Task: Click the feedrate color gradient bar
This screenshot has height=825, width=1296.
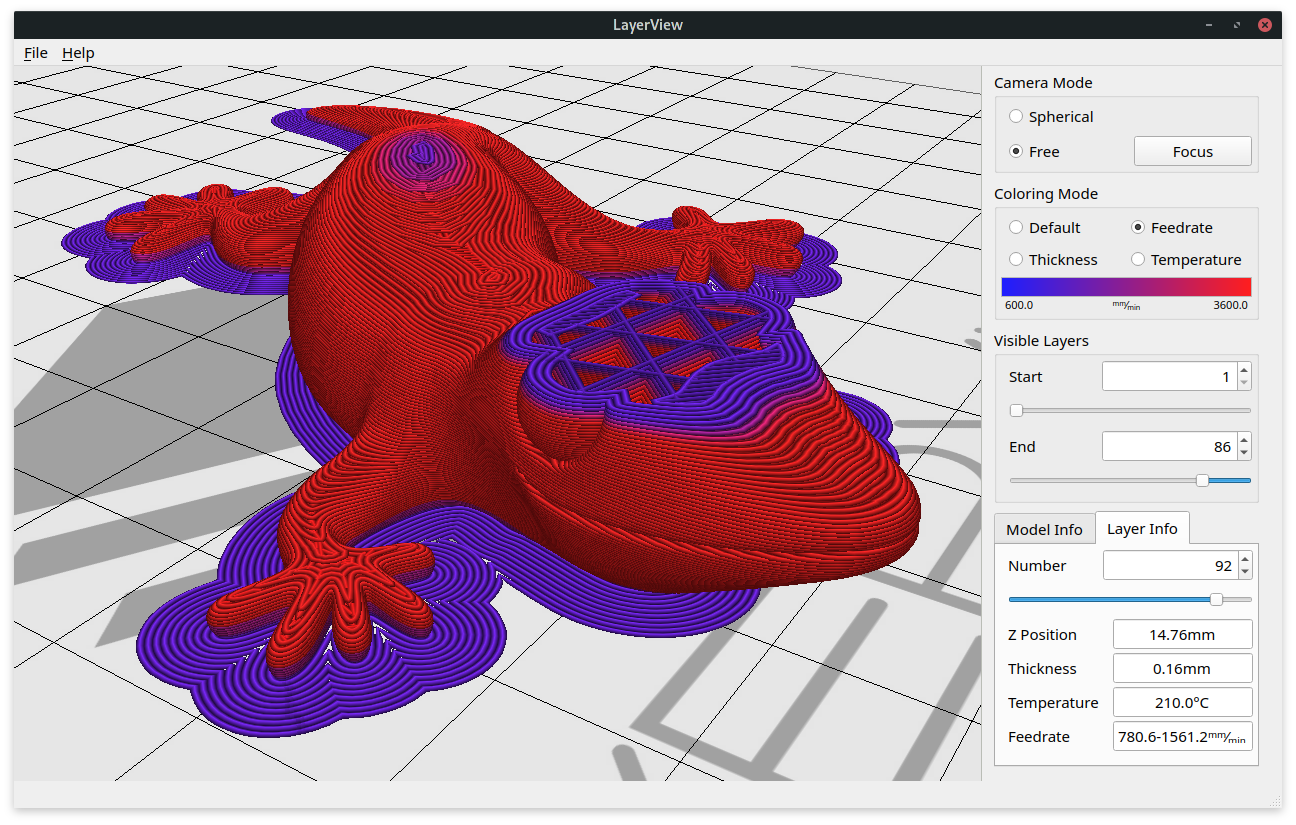Action: pyautogui.click(x=1126, y=287)
